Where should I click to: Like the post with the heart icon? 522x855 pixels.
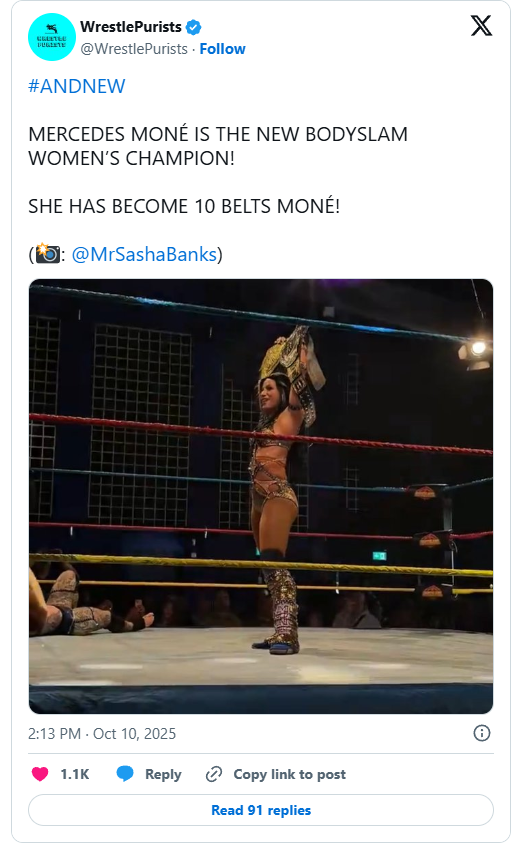[x=40, y=774]
